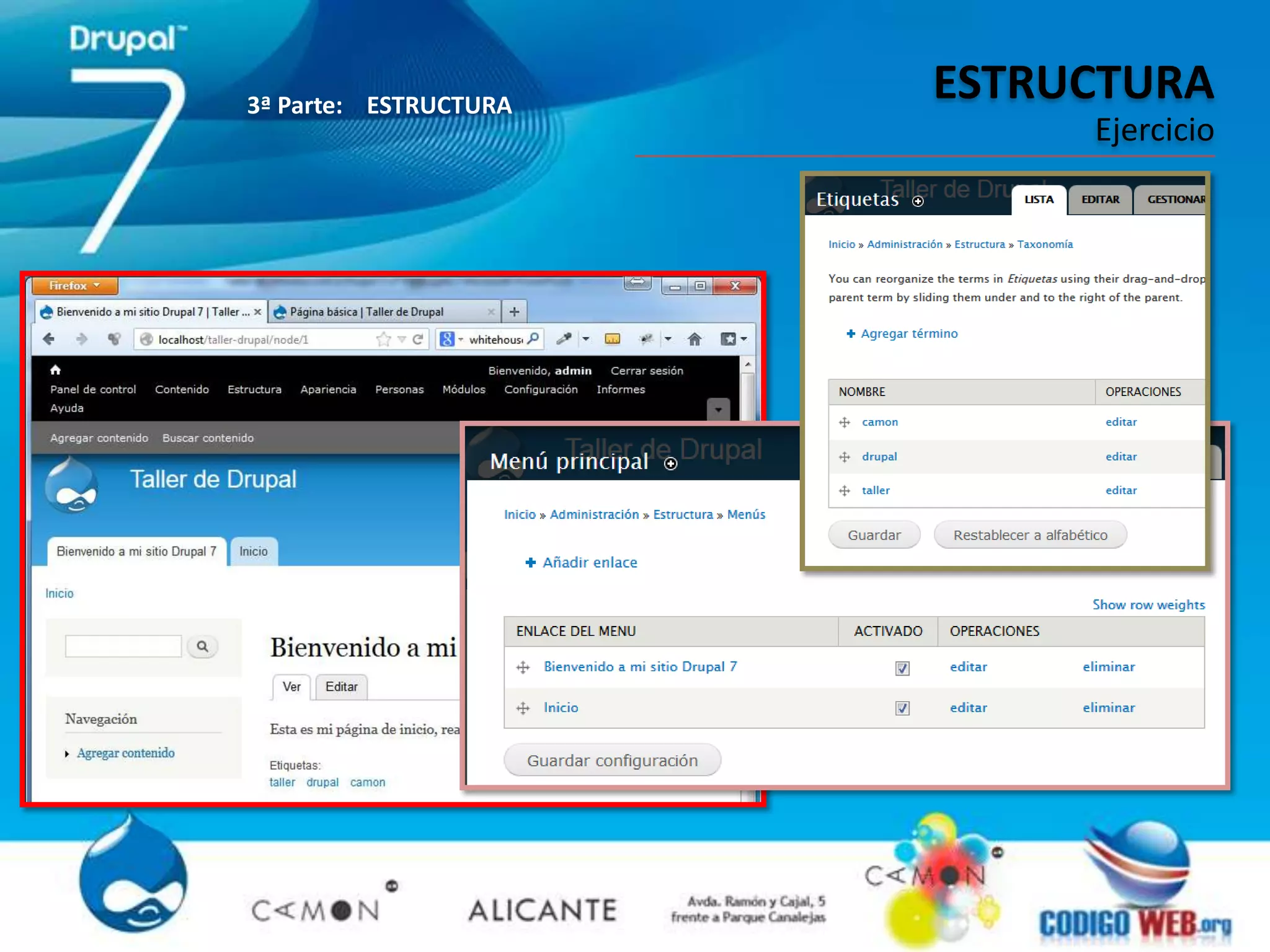Click the yellow ruler icon in Firefox toolbar
This screenshot has width=1270, height=952.
pos(613,339)
